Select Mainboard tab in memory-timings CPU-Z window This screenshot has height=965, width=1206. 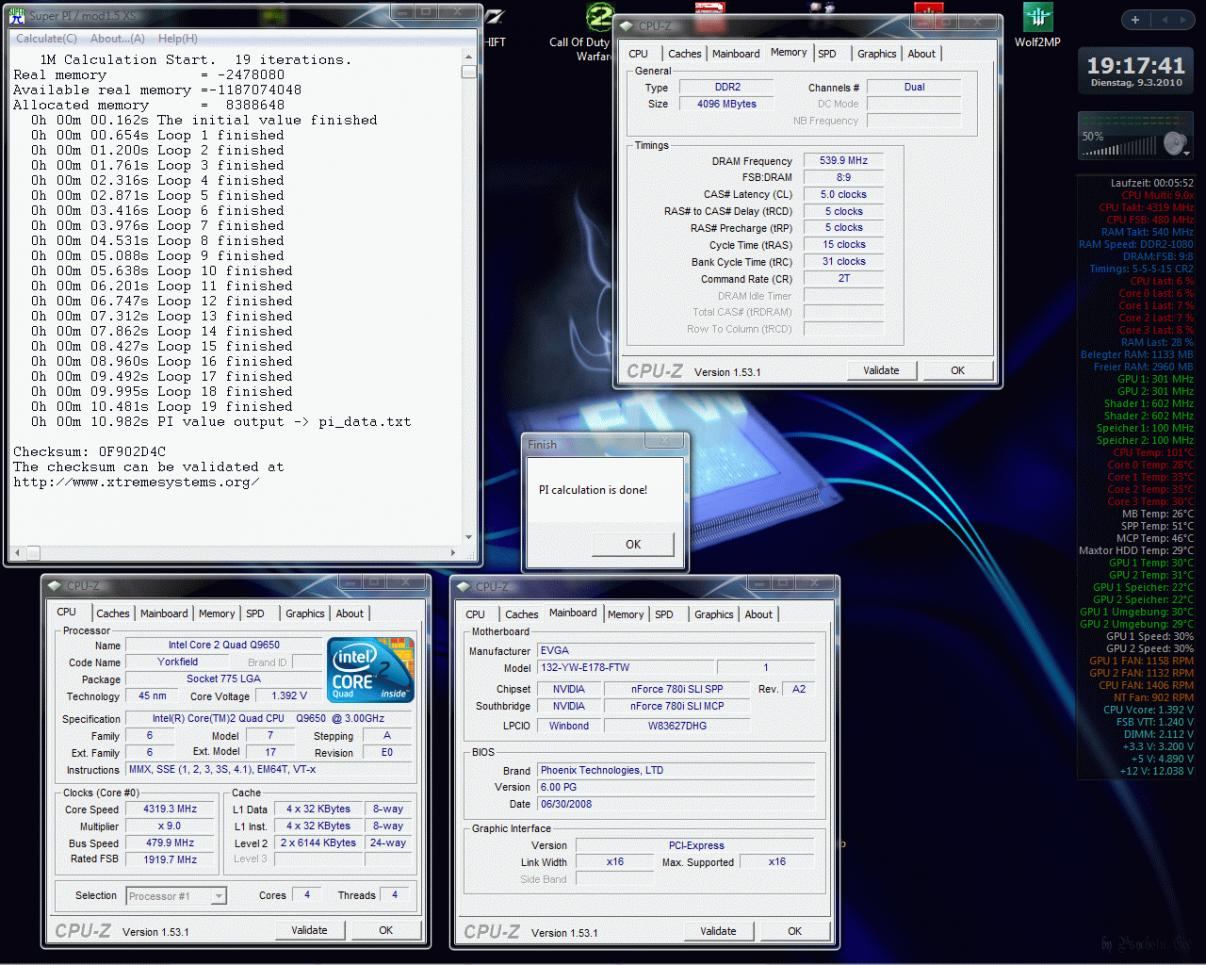(736, 54)
